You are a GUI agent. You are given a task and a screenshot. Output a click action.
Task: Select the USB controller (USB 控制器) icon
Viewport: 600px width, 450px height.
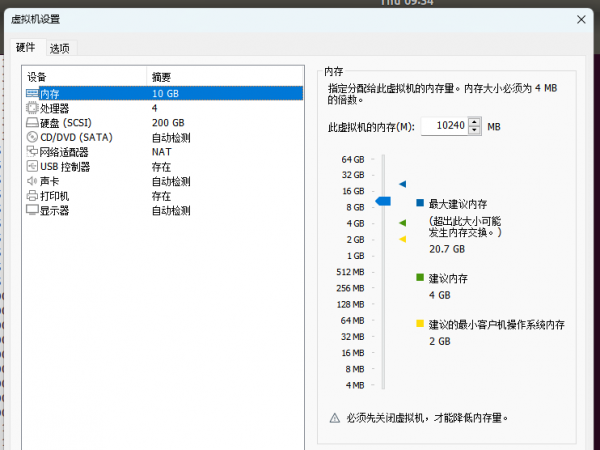[x=32, y=167]
